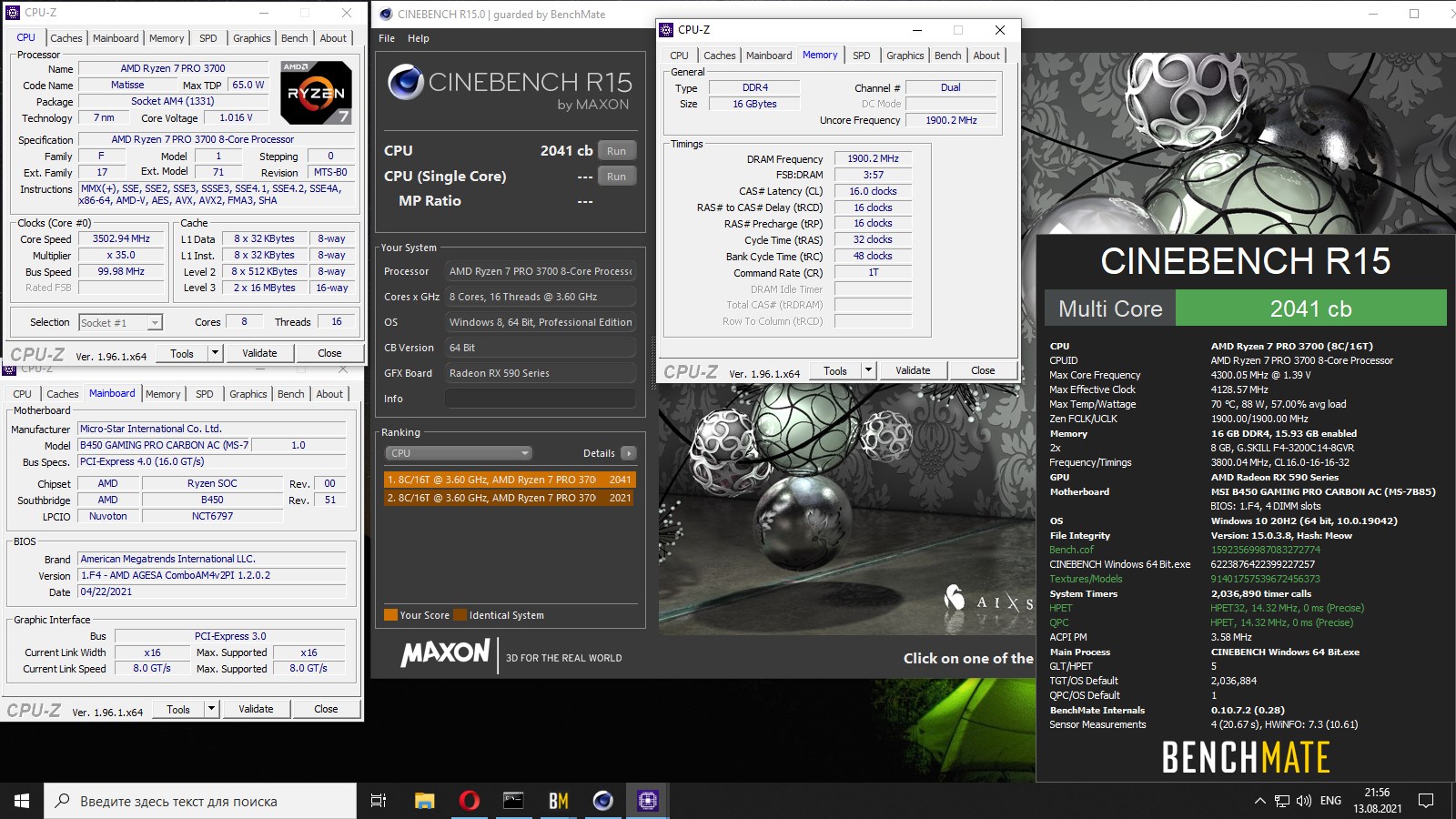Screen dimensions: 1456x819
Task: Click the MAXON logo at the bottom
Action: 446,652
